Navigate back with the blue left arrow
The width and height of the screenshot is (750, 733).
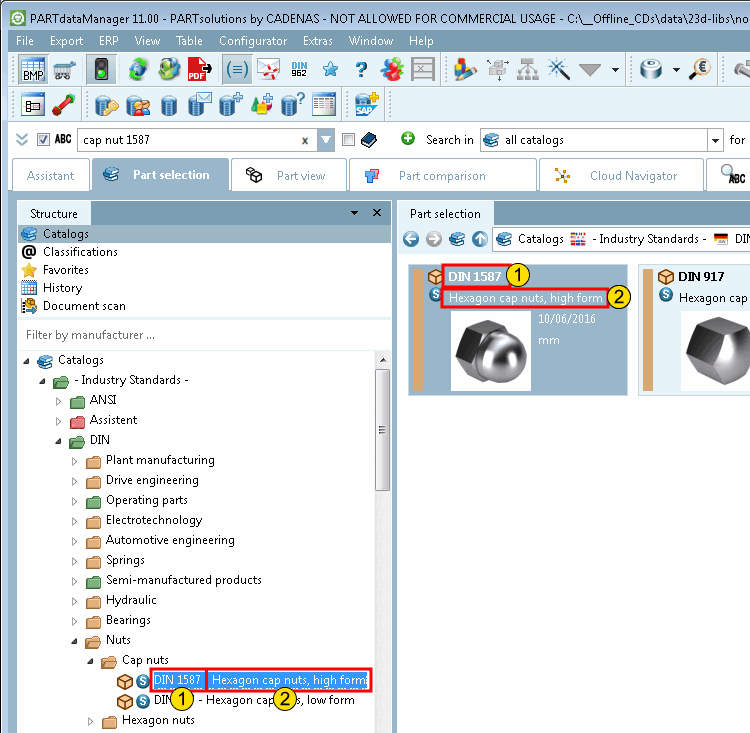click(x=411, y=239)
